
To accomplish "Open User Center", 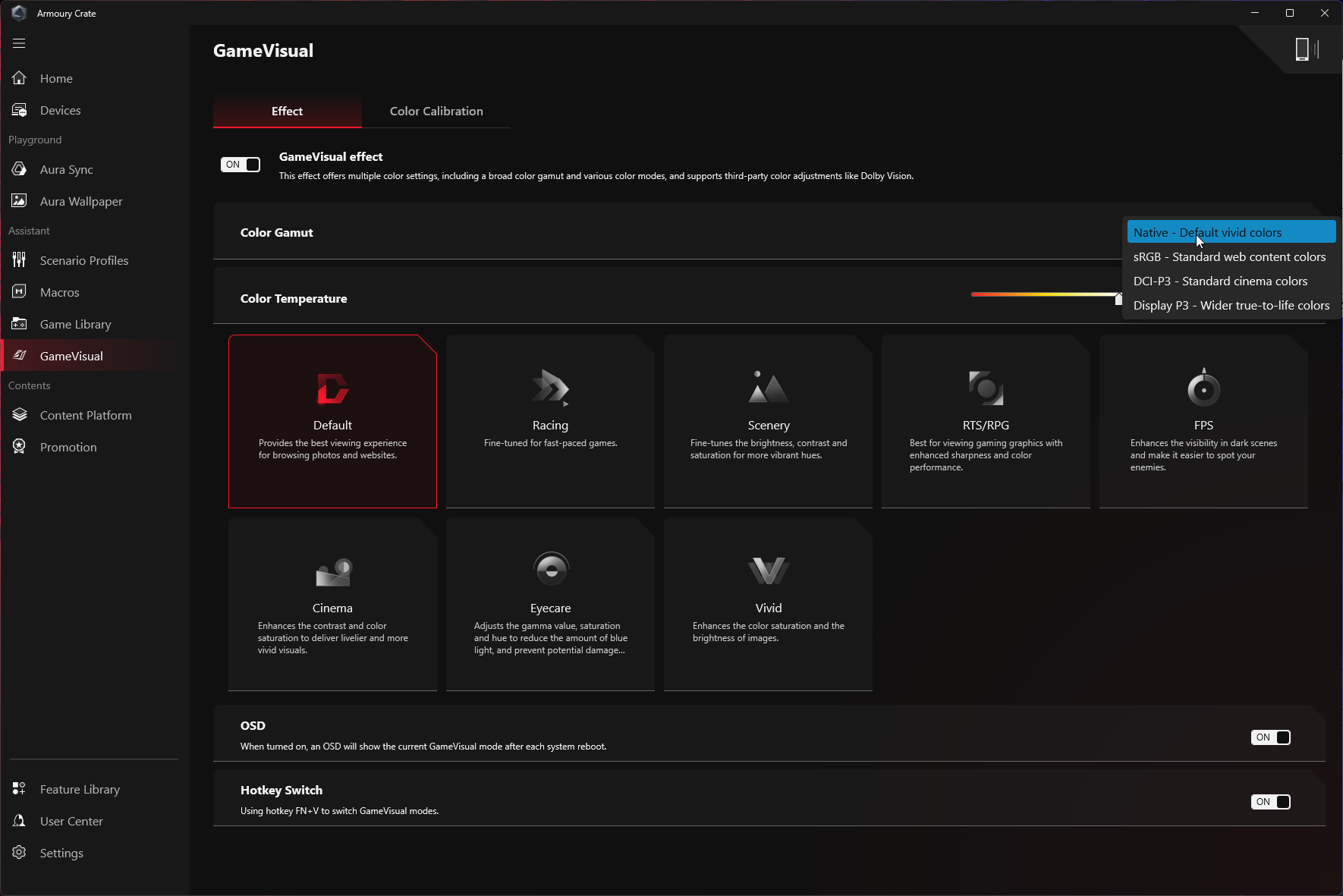I will pos(94,821).
